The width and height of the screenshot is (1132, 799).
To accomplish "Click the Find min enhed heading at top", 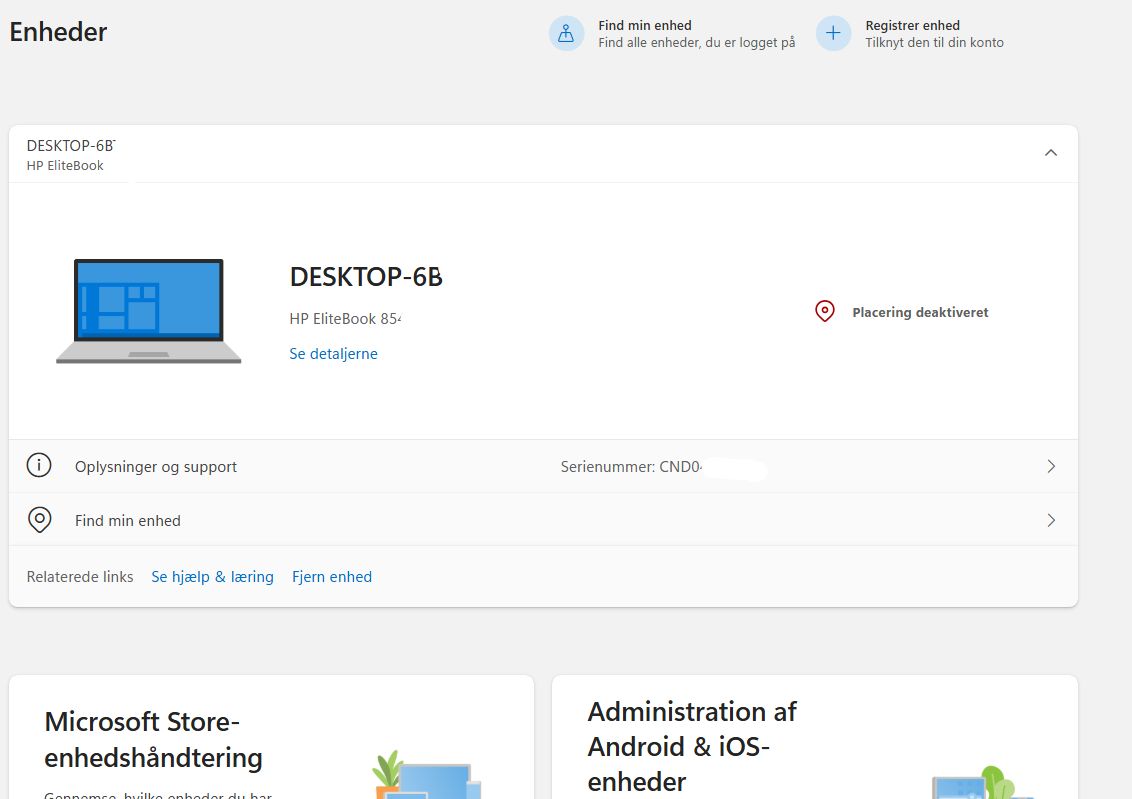I will click(645, 25).
